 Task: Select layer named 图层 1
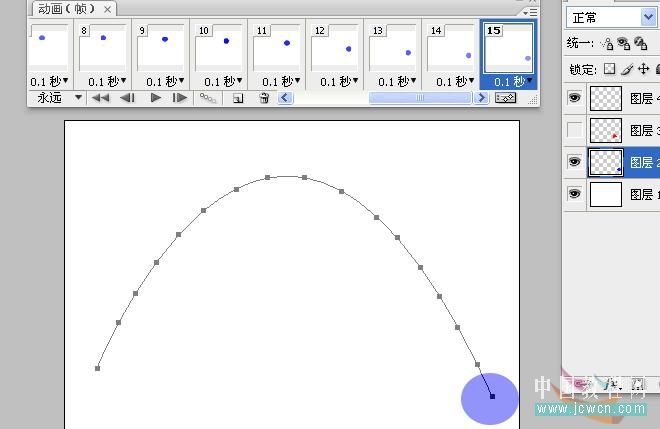coord(644,195)
